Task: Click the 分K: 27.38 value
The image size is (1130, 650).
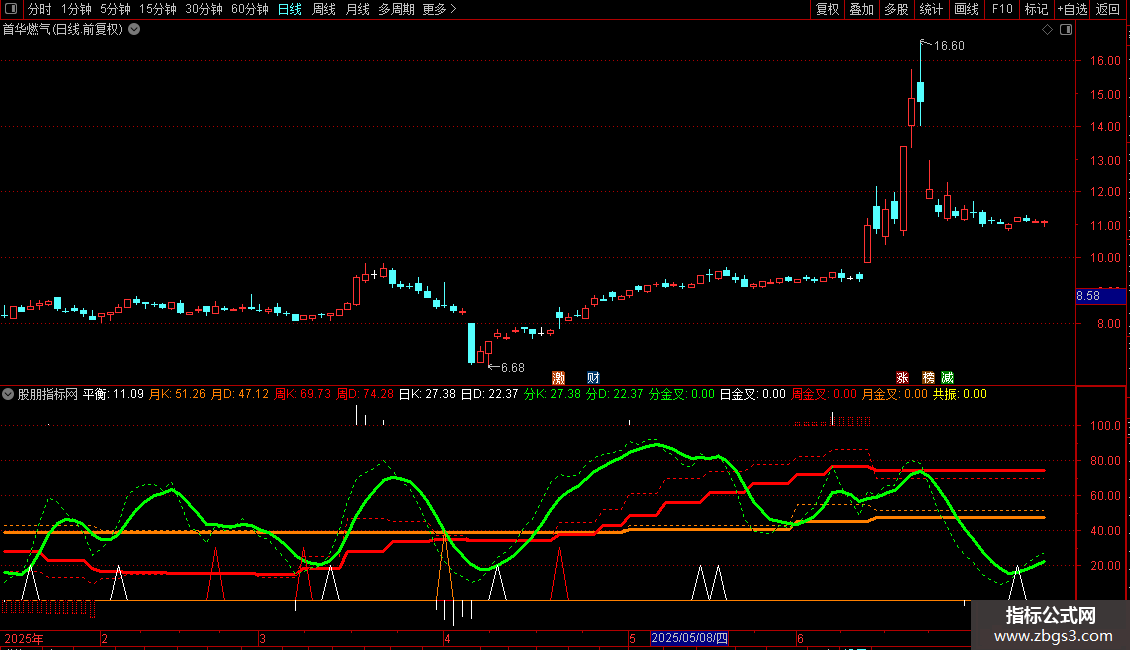Action: (x=552, y=394)
